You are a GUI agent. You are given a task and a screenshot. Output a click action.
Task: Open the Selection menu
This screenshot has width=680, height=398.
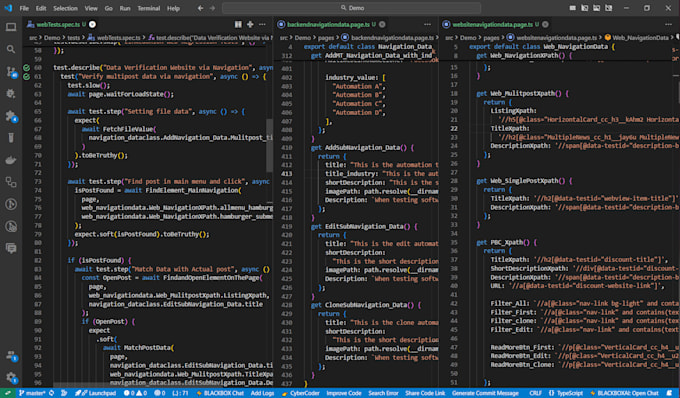pyautogui.click(x=65, y=8)
